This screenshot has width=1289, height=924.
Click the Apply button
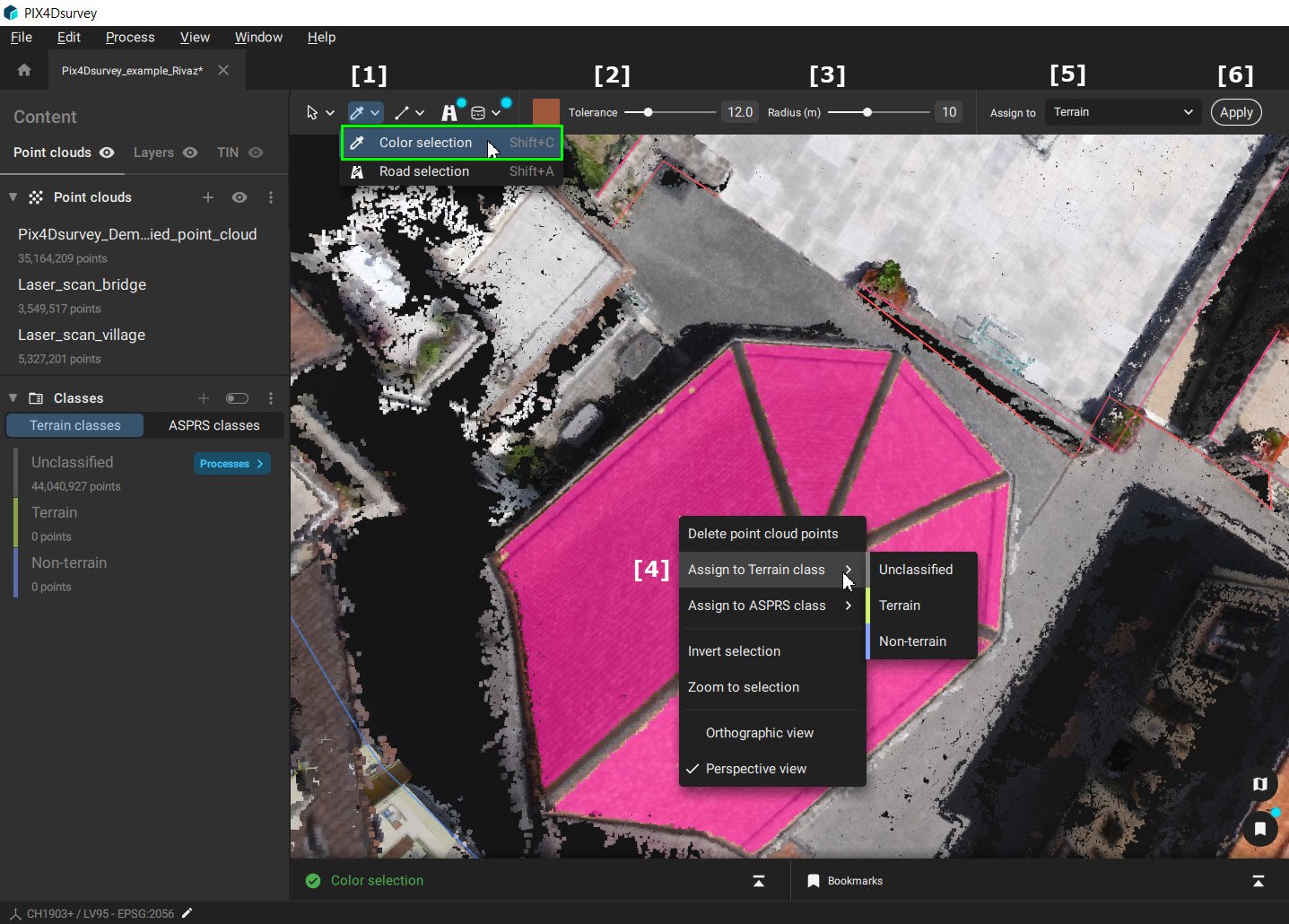[x=1236, y=112]
